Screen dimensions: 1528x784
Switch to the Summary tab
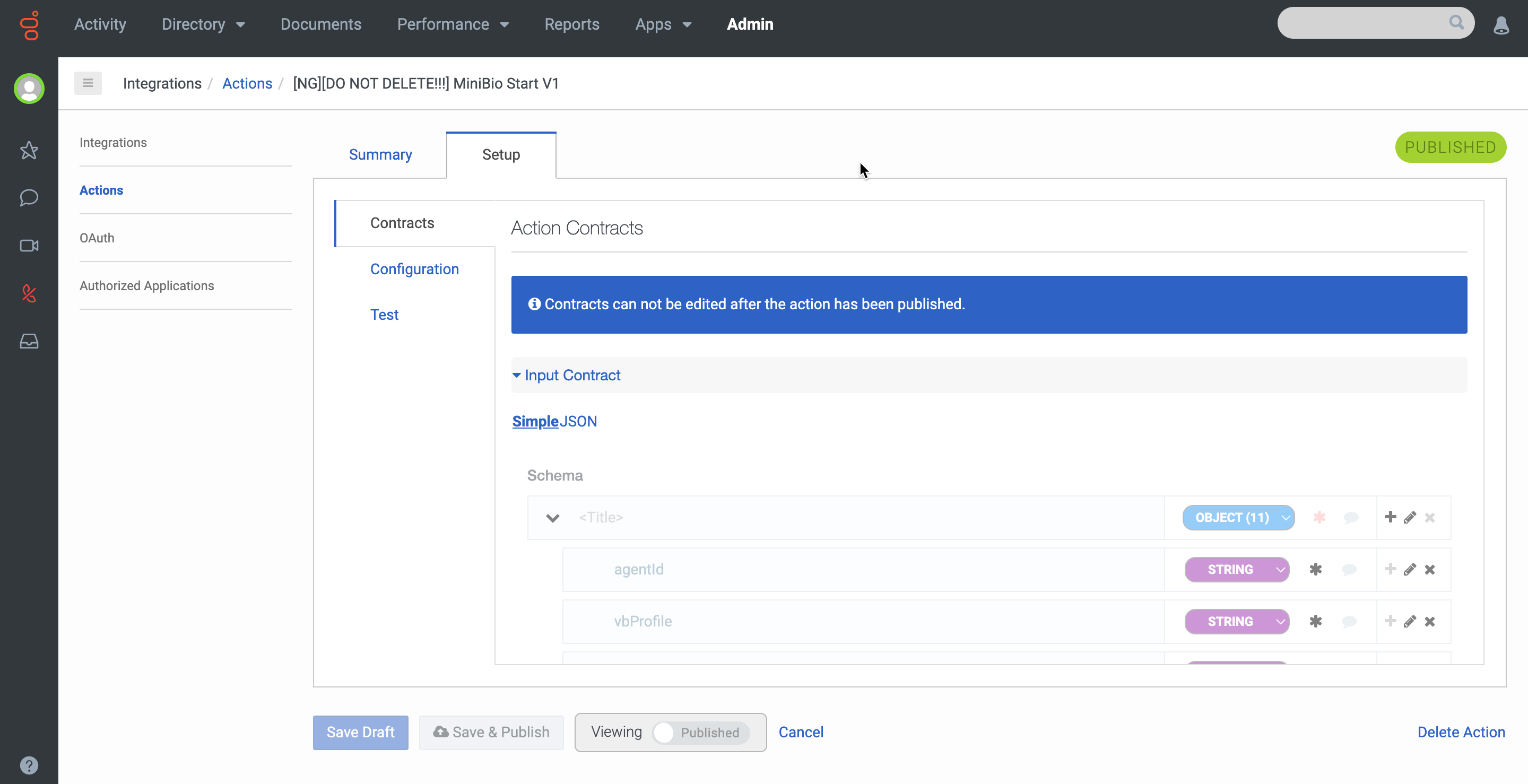tap(380, 155)
